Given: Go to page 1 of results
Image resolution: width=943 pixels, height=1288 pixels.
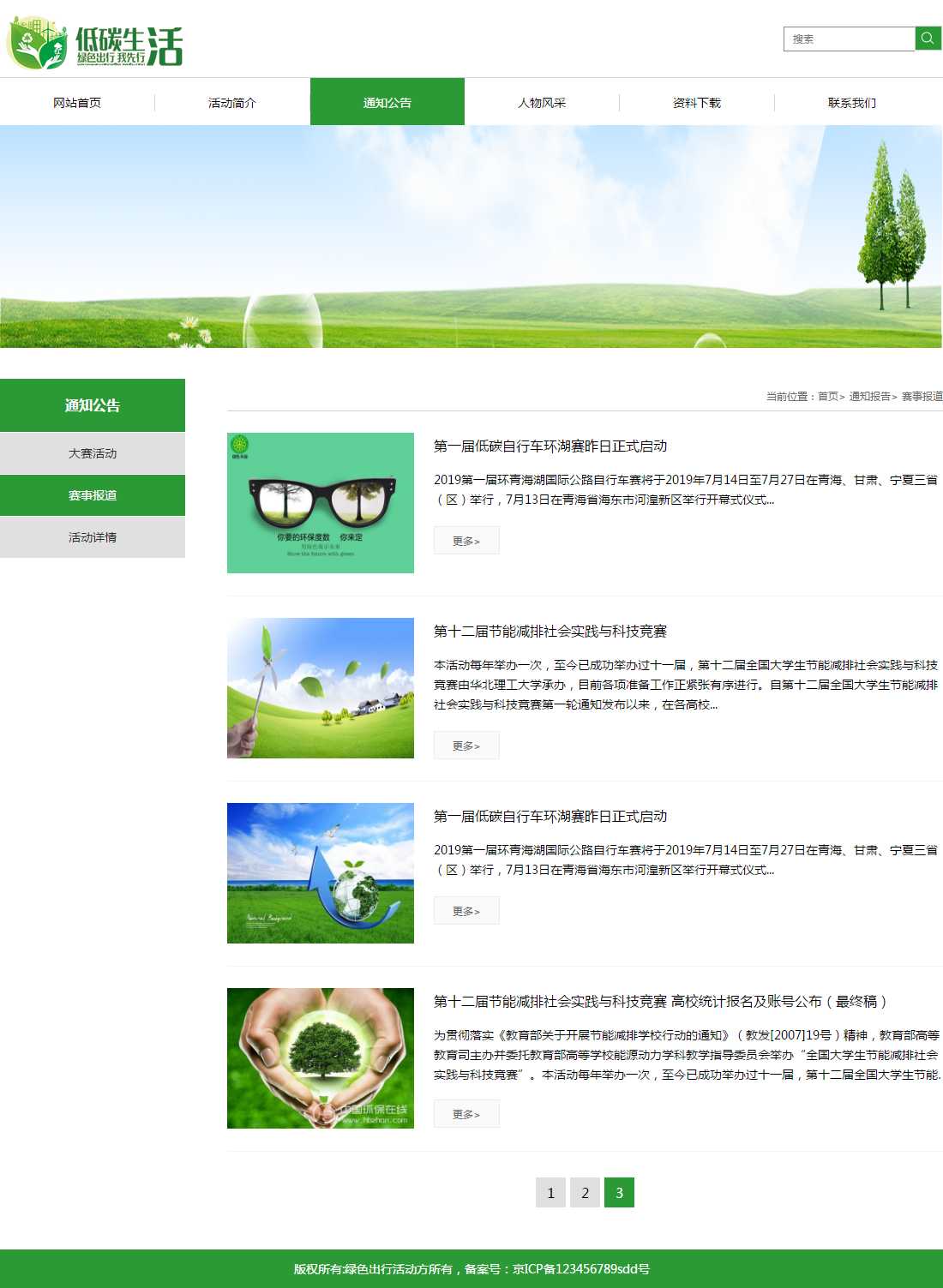Looking at the screenshot, I should tap(550, 1193).
